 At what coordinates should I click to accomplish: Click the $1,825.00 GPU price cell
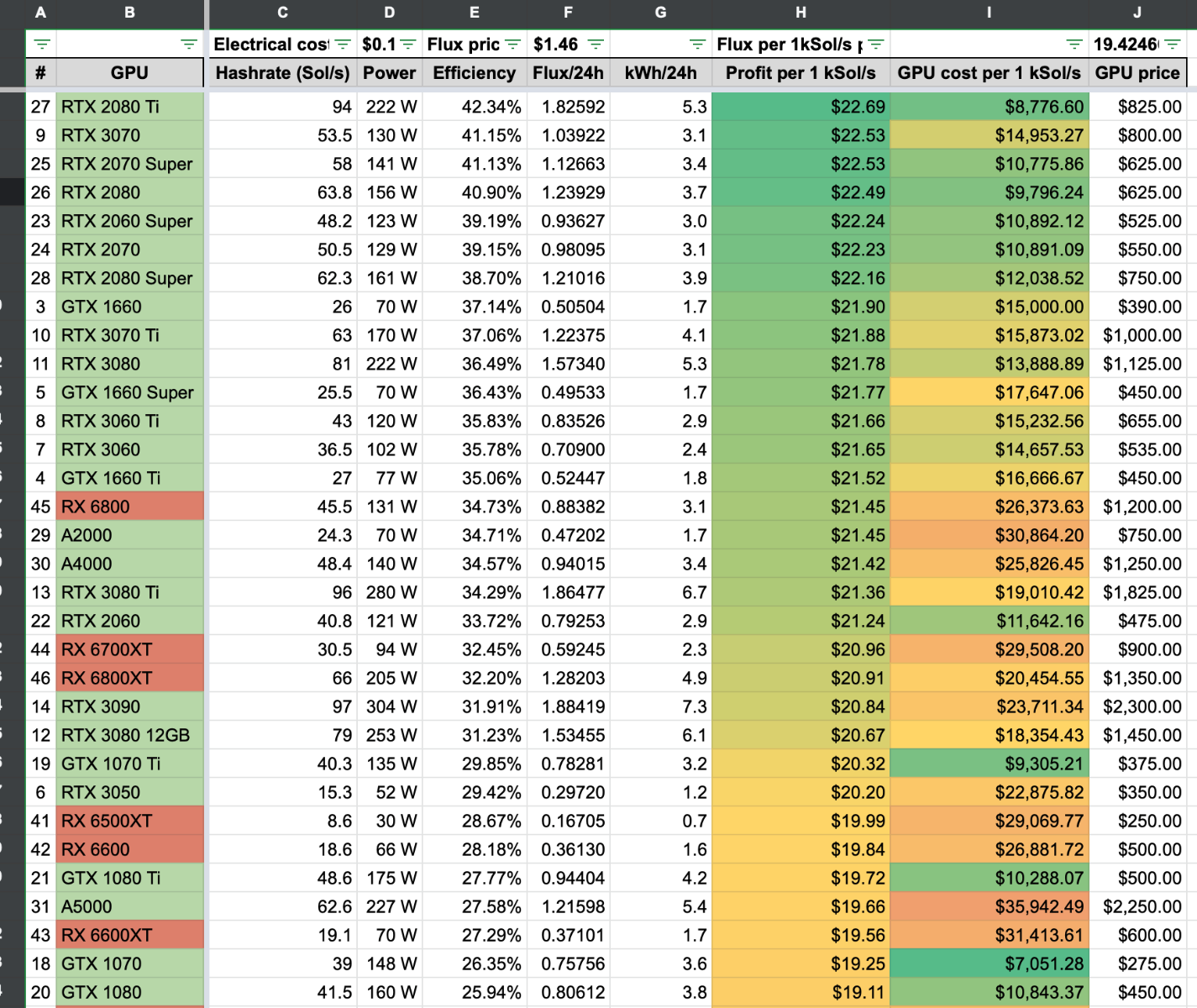pyautogui.click(x=1137, y=592)
